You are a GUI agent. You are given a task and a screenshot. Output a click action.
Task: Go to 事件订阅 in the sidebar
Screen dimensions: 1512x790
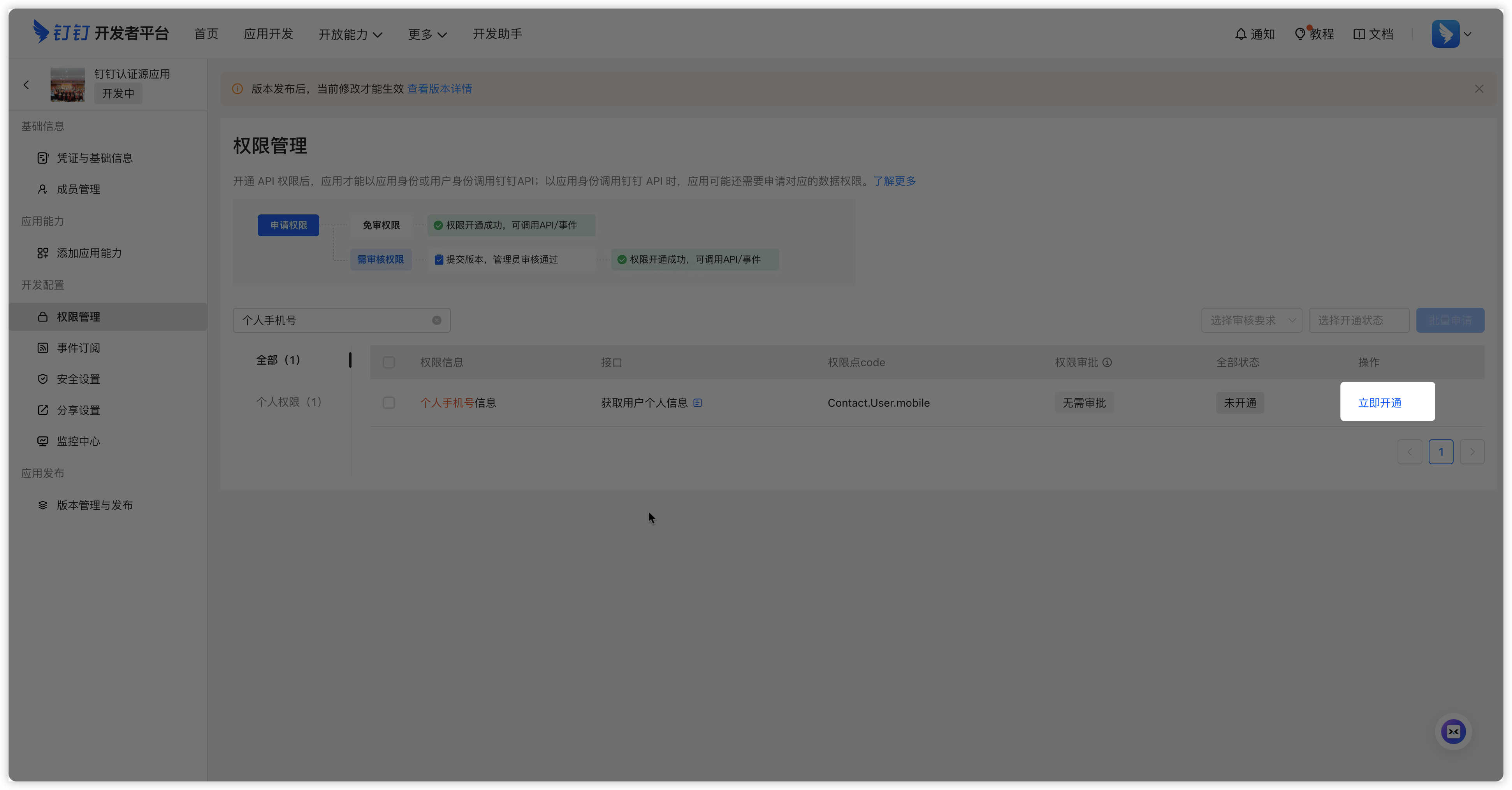point(78,348)
